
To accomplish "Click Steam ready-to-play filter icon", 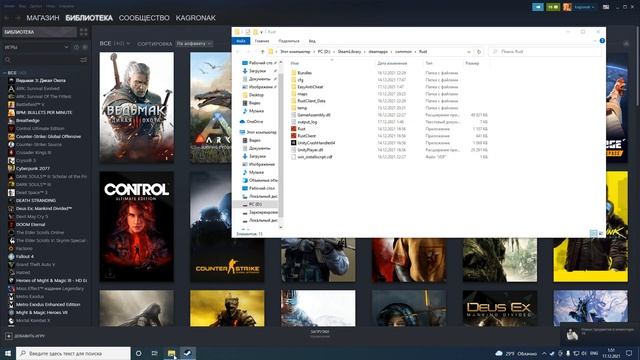I will click(85, 47).
